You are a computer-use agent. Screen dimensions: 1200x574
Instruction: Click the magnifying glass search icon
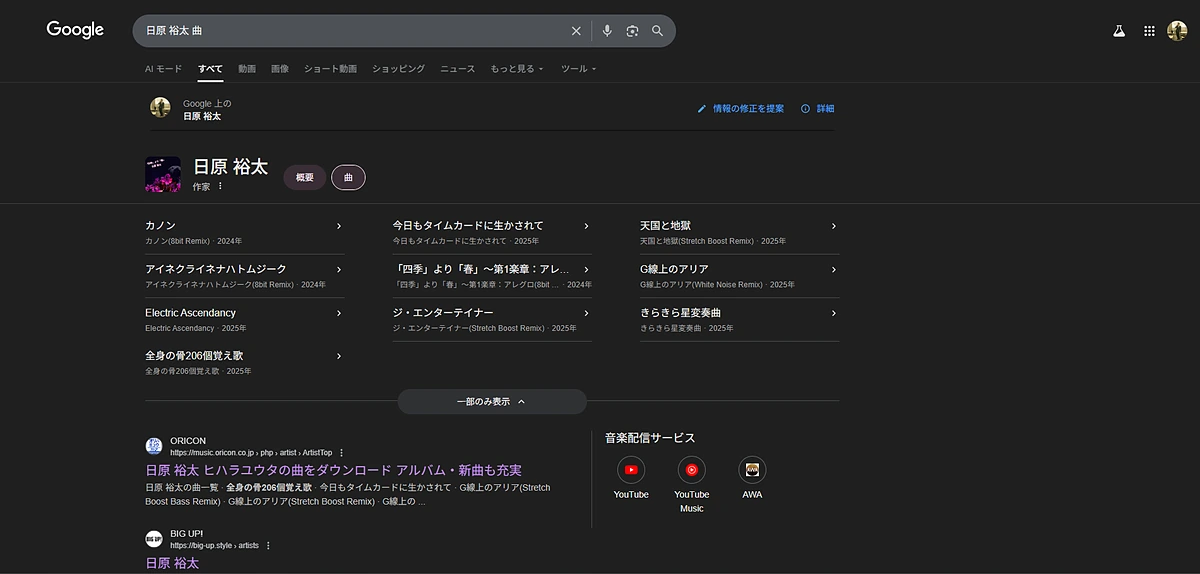[658, 31]
